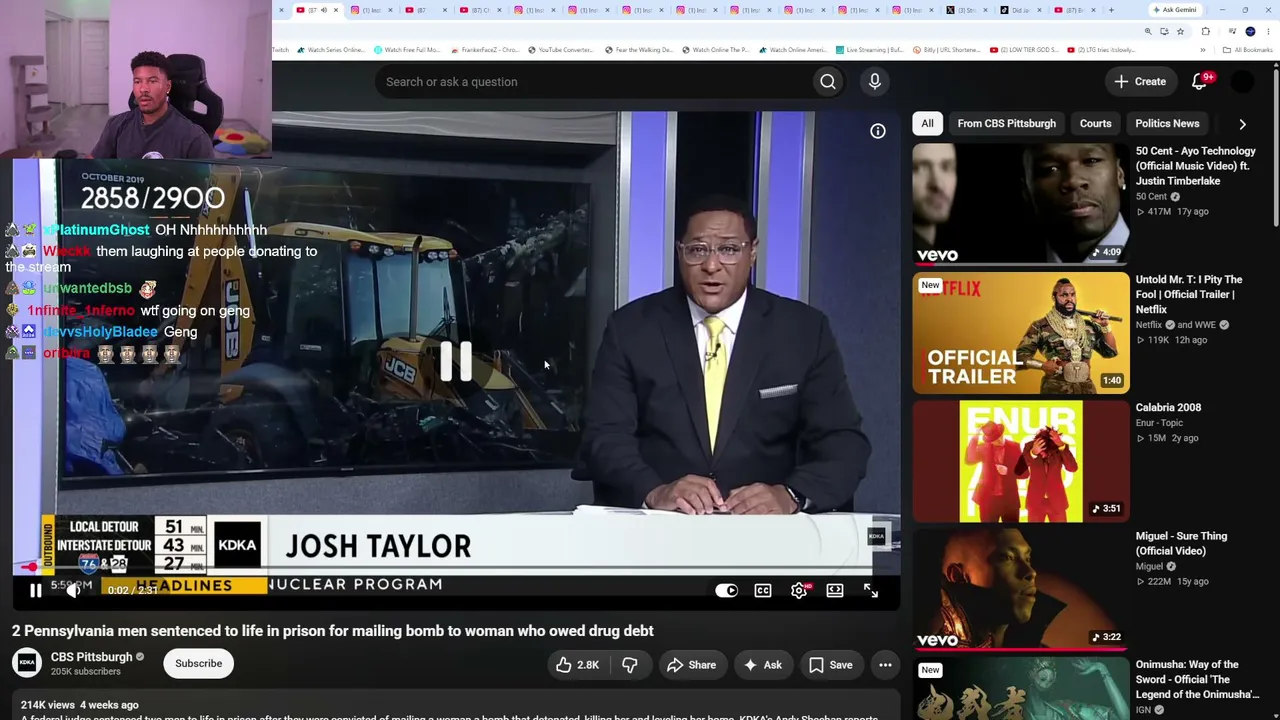This screenshot has height=720, width=1280.
Task: Go to the CBS Pittsburgh channel name
Action: click(x=91, y=657)
